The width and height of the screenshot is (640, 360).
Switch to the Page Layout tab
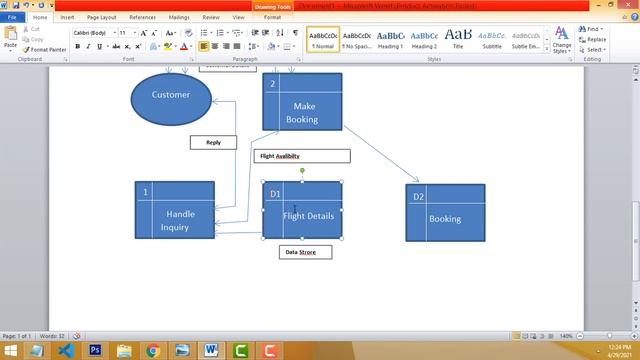click(x=102, y=18)
